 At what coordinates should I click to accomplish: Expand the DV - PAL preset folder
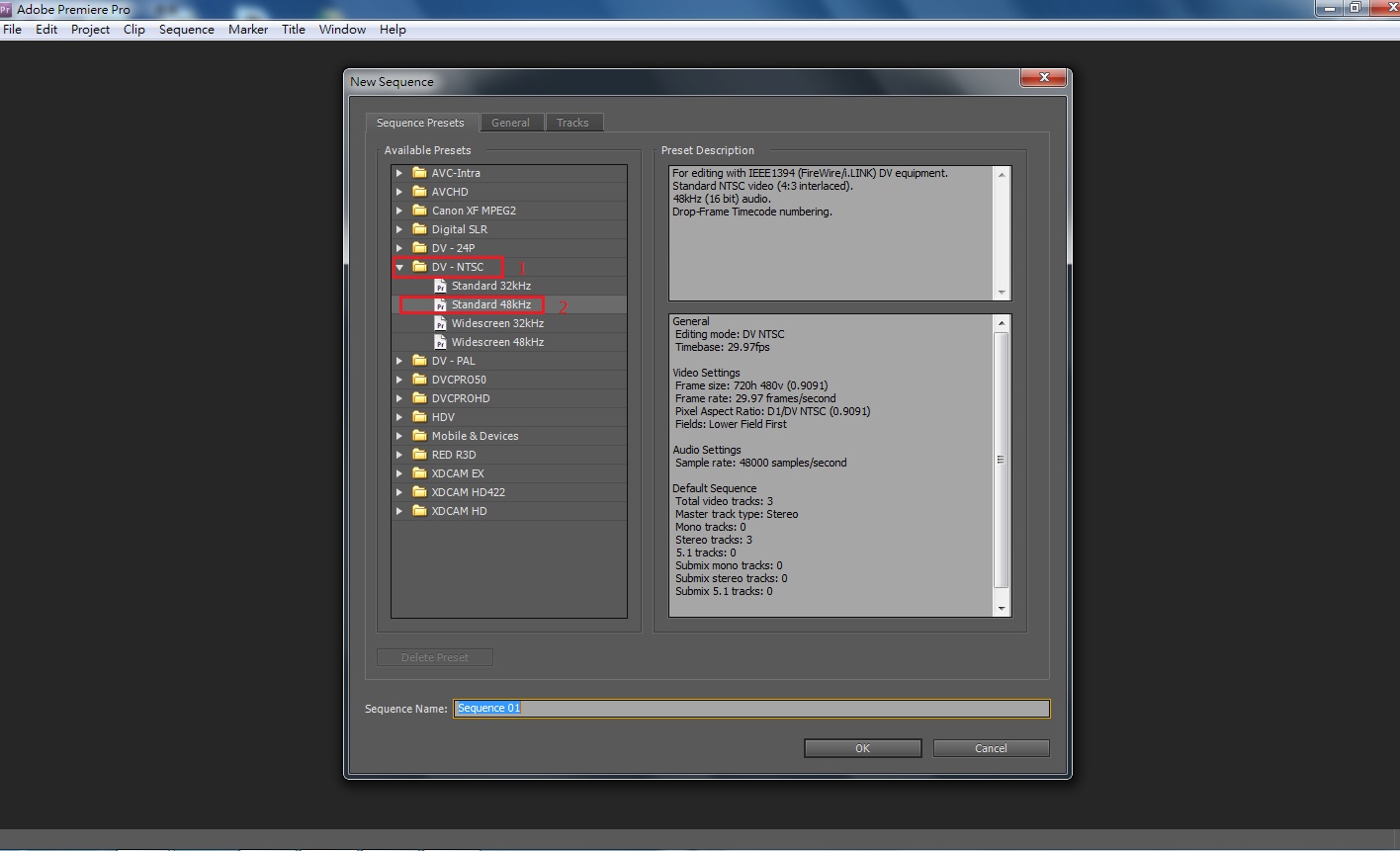pos(399,361)
